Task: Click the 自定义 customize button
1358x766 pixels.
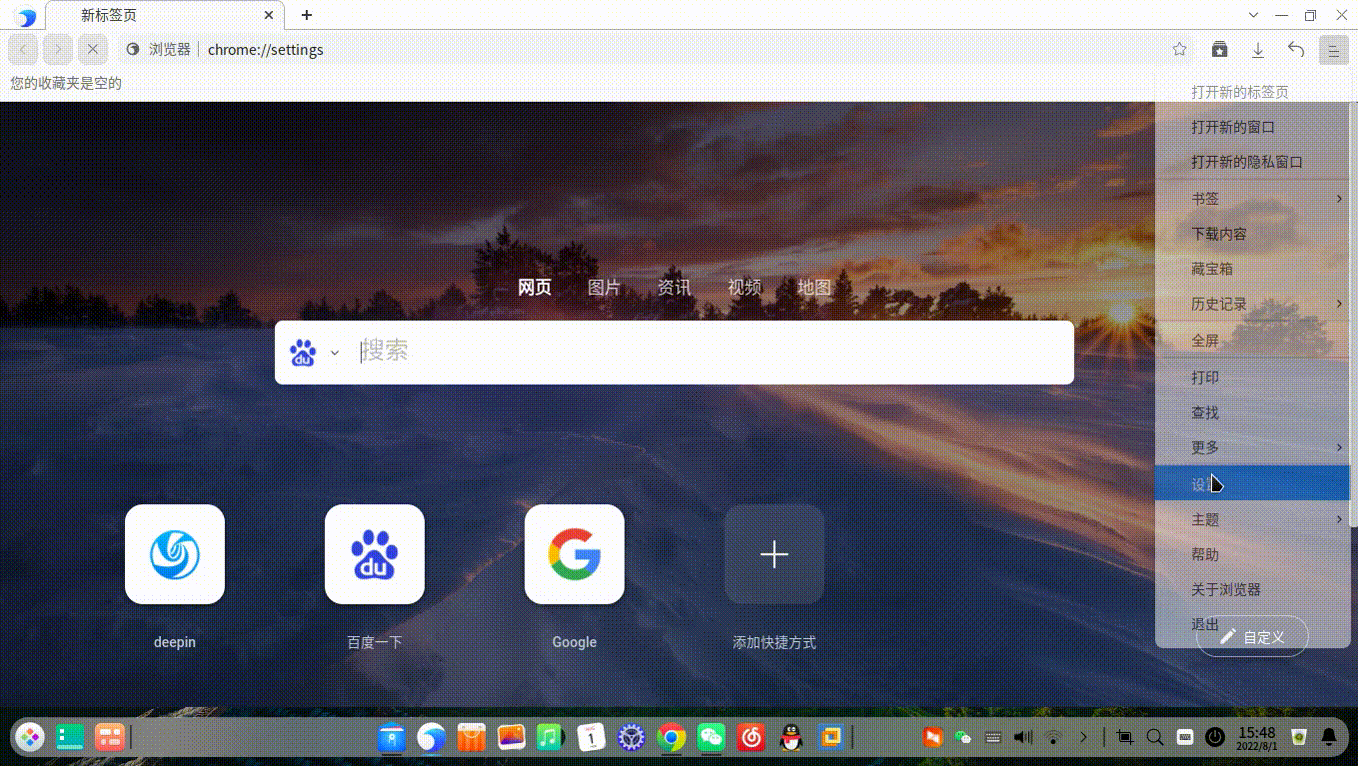Action: tap(1251, 637)
